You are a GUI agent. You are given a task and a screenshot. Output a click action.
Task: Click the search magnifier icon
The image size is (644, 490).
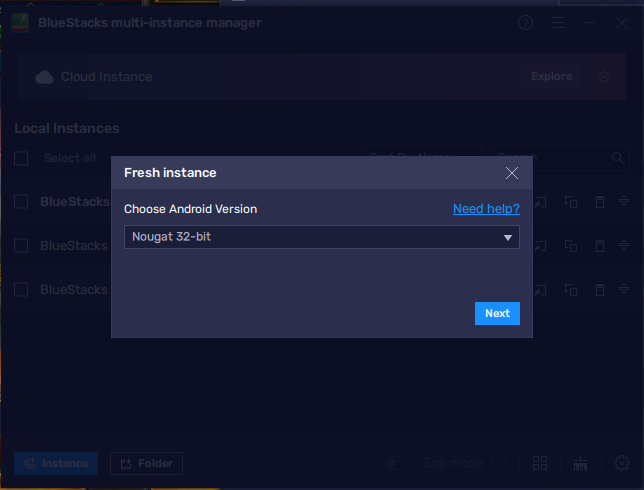(x=618, y=158)
